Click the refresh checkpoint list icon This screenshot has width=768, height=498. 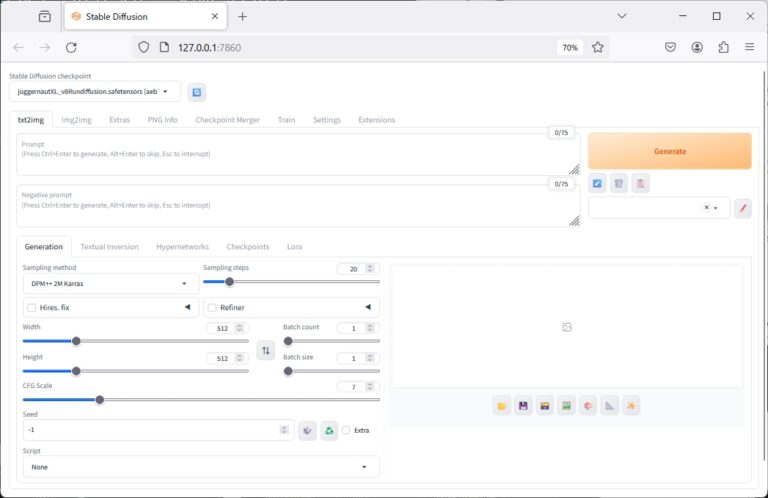click(x=197, y=92)
